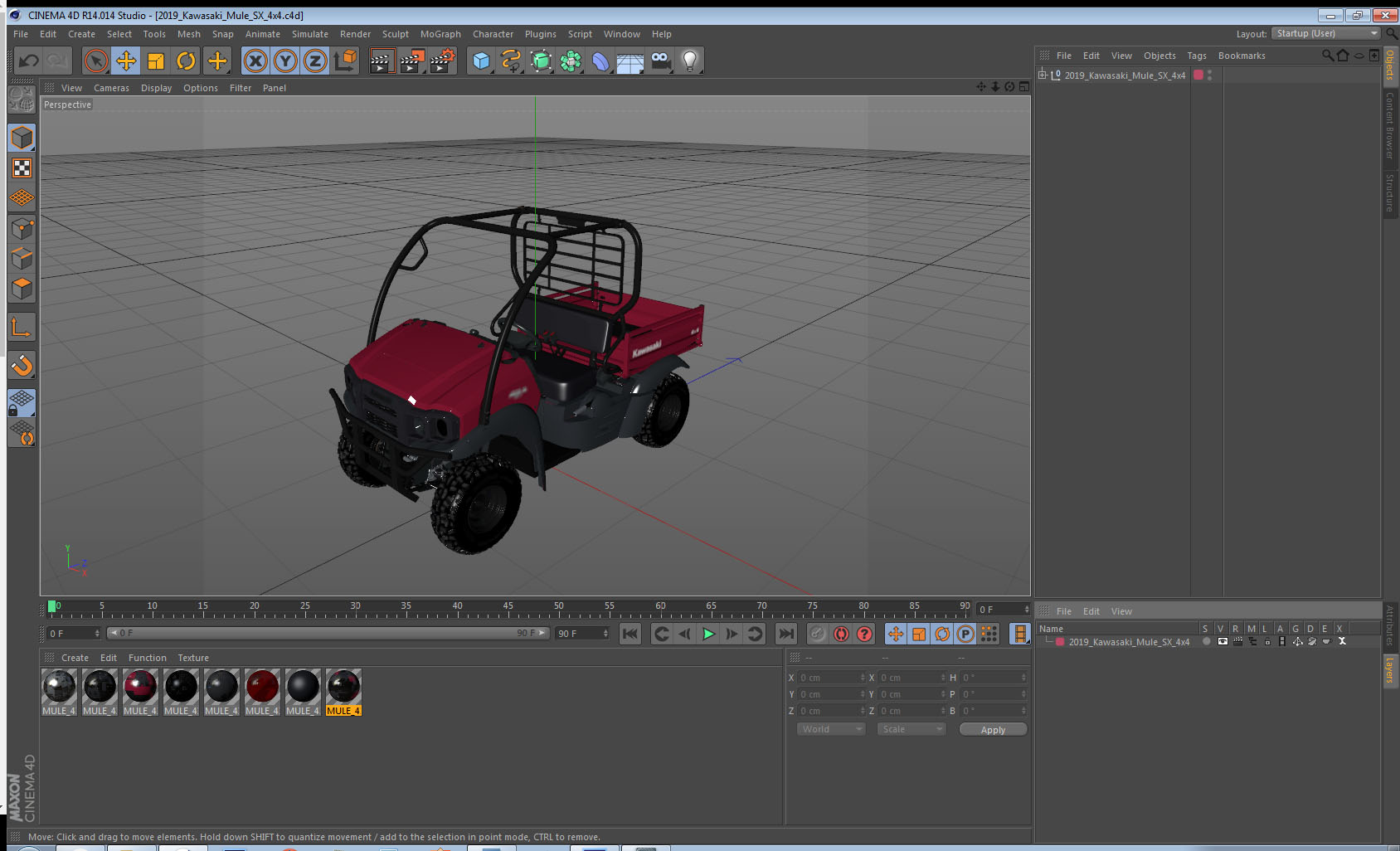This screenshot has width=1400, height=851.
Task: Open the Layout dropdown showing Startup (User)
Action: pos(1325,33)
